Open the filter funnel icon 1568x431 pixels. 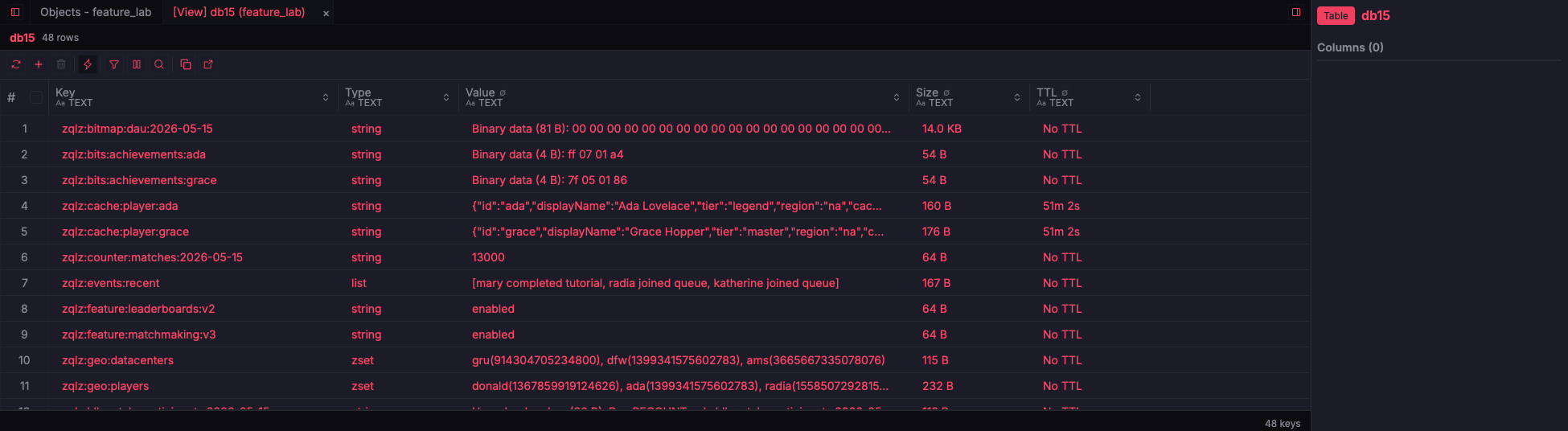114,64
